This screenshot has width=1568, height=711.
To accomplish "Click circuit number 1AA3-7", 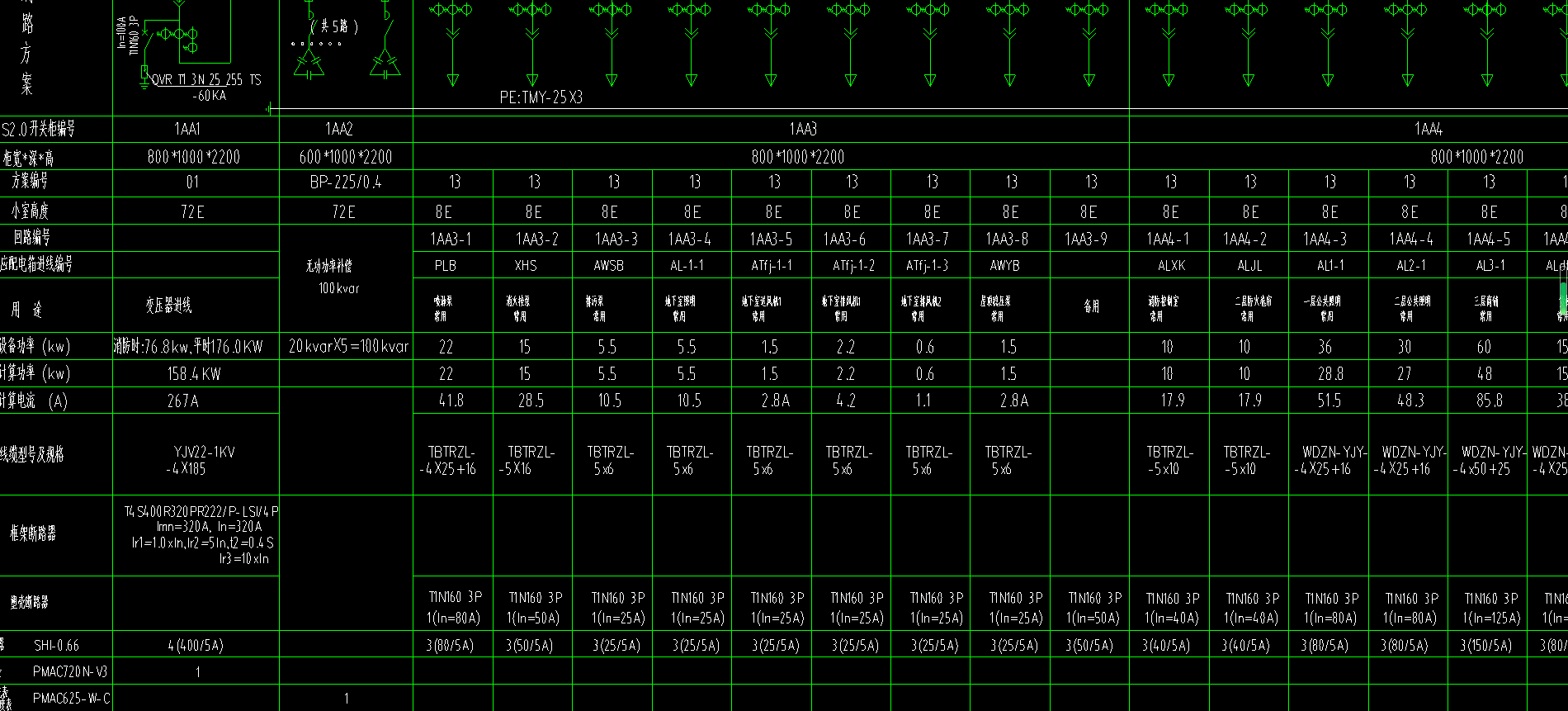I will 928,239.
